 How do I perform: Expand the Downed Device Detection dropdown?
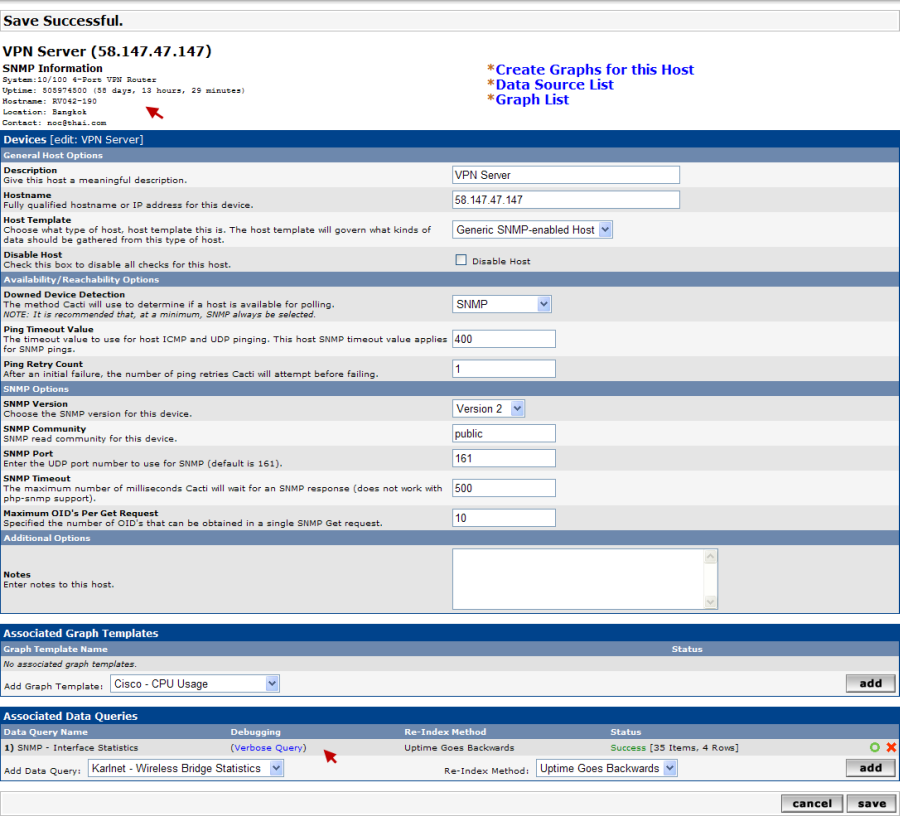(x=502, y=304)
